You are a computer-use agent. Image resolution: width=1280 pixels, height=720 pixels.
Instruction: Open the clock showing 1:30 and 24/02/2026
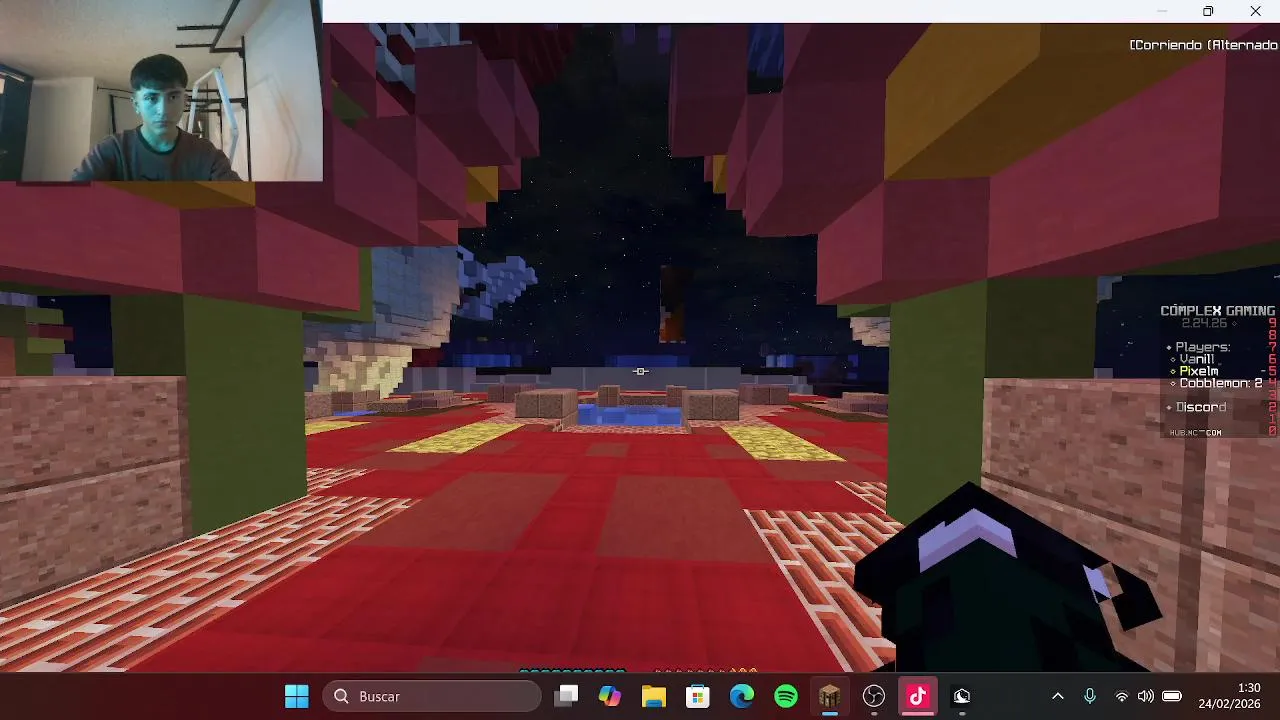(1230, 696)
